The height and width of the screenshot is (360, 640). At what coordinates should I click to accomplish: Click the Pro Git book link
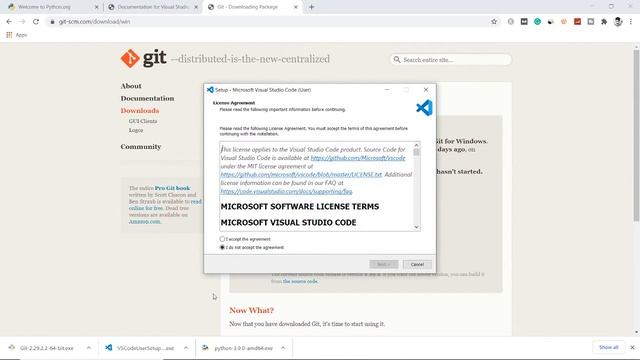click(x=172, y=188)
